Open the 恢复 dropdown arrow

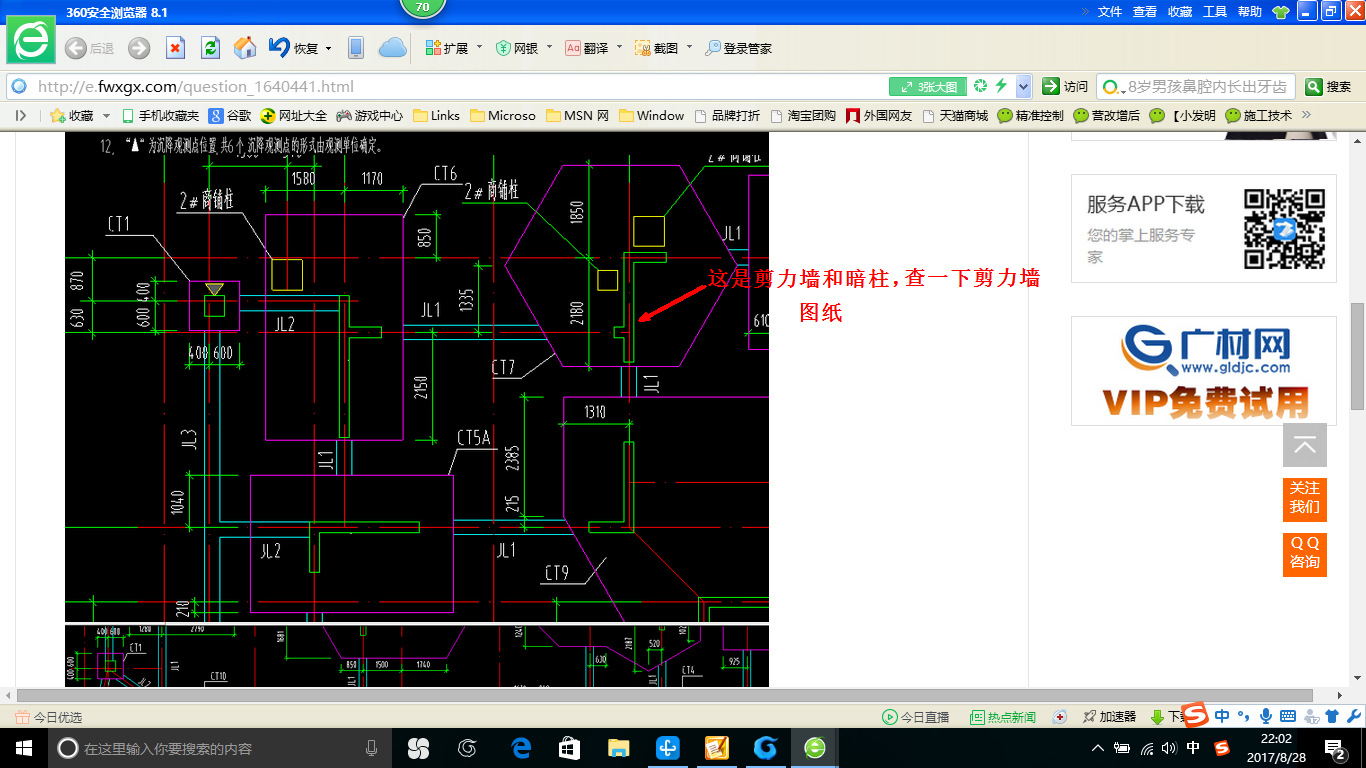[x=328, y=48]
